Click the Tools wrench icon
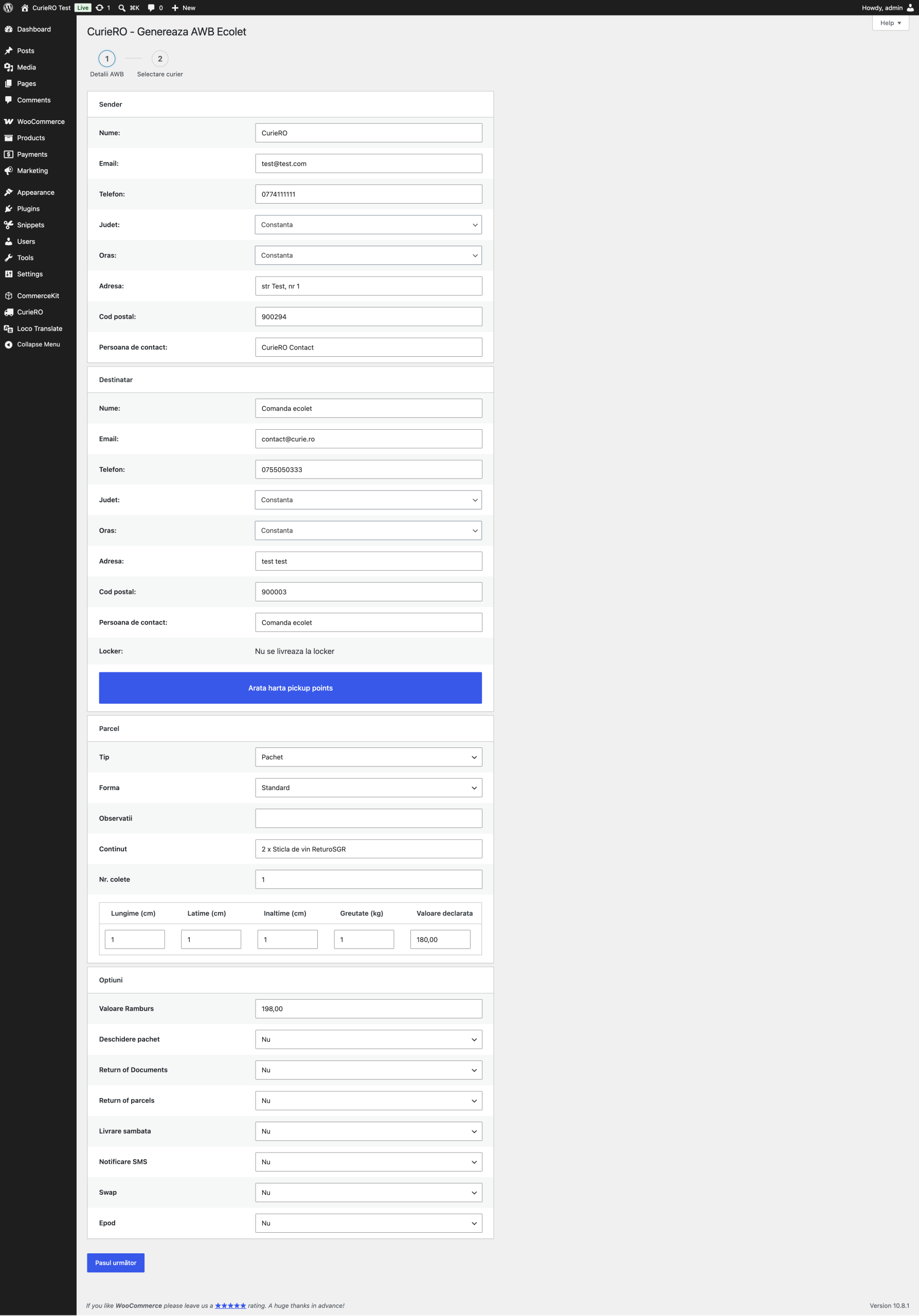The height and width of the screenshot is (1316, 919). click(9, 258)
